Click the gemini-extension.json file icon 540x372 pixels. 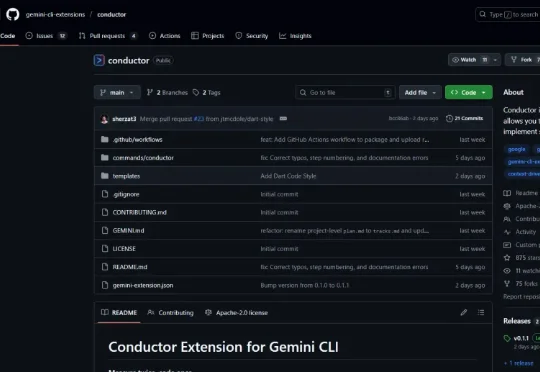[105, 285]
